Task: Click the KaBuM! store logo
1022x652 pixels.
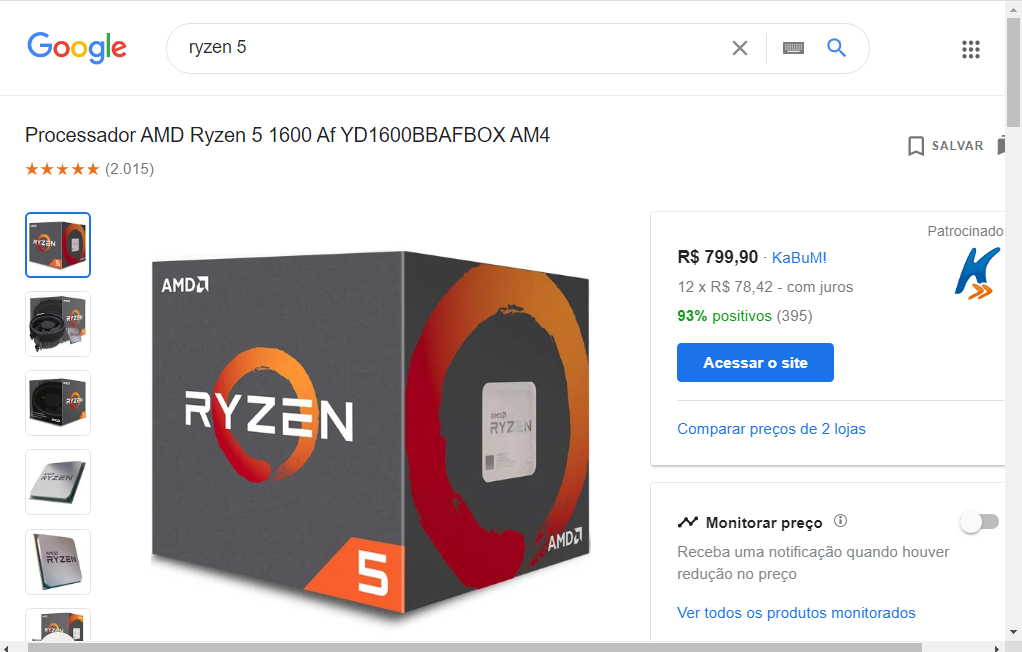Action: coord(977,273)
